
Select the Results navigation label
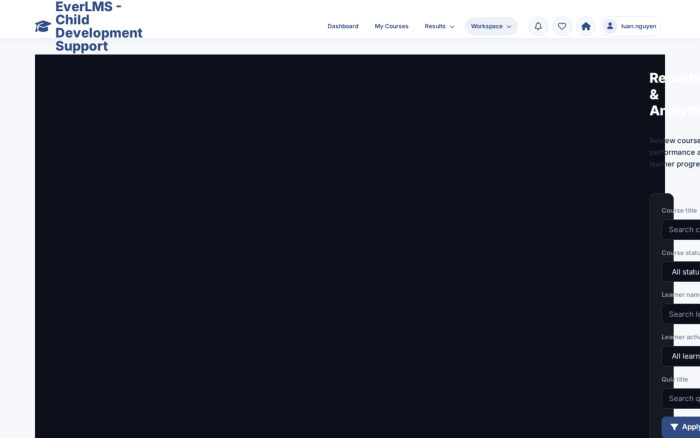(435, 26)
